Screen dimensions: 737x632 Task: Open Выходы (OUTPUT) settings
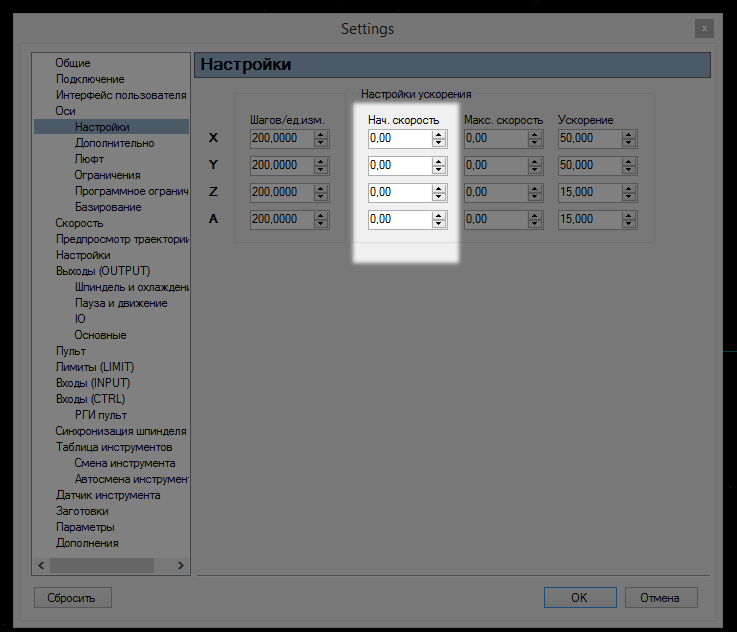pyautogui.click(x=103, y=271)
